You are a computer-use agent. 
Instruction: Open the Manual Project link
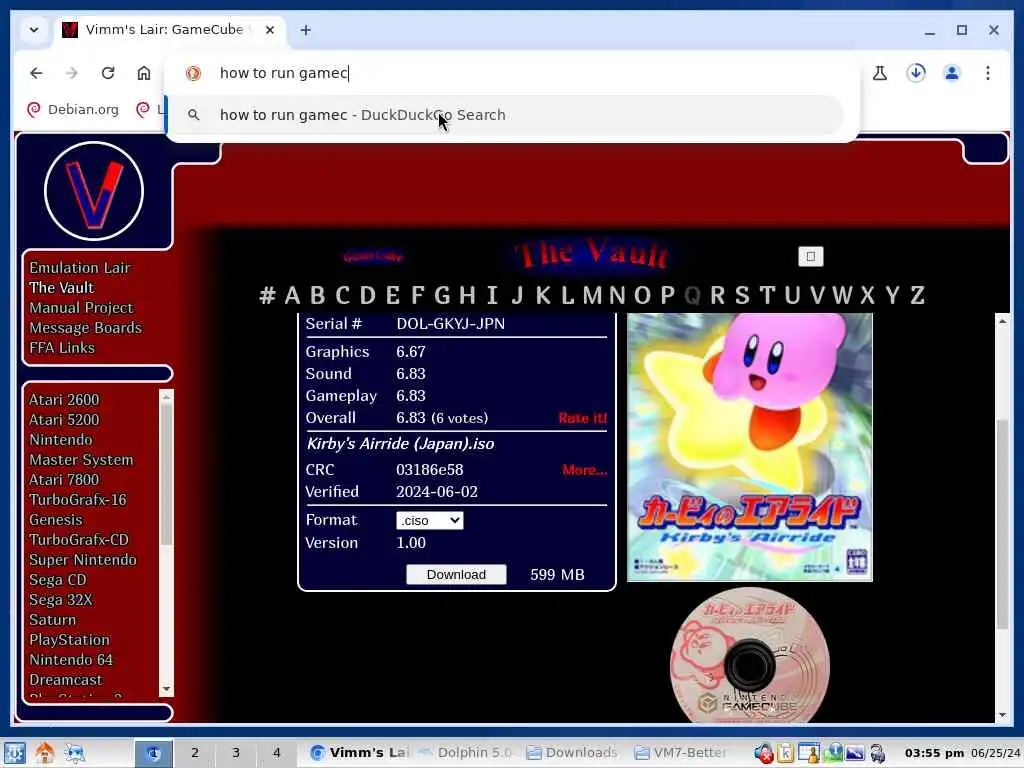pos(81,308)
